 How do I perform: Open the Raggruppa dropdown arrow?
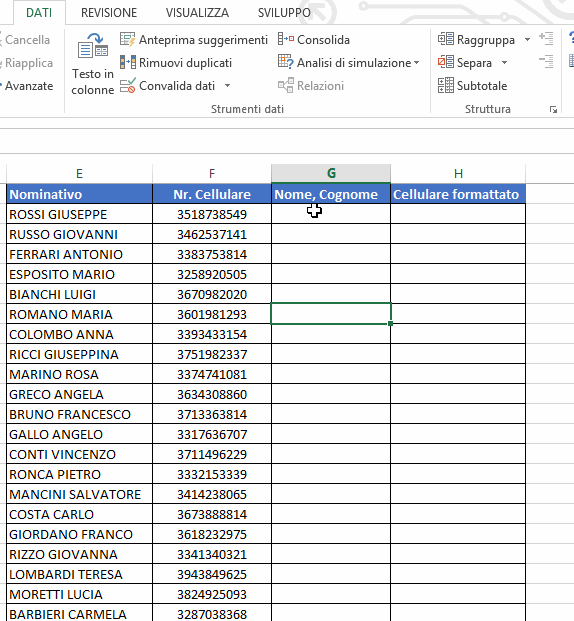527,40
